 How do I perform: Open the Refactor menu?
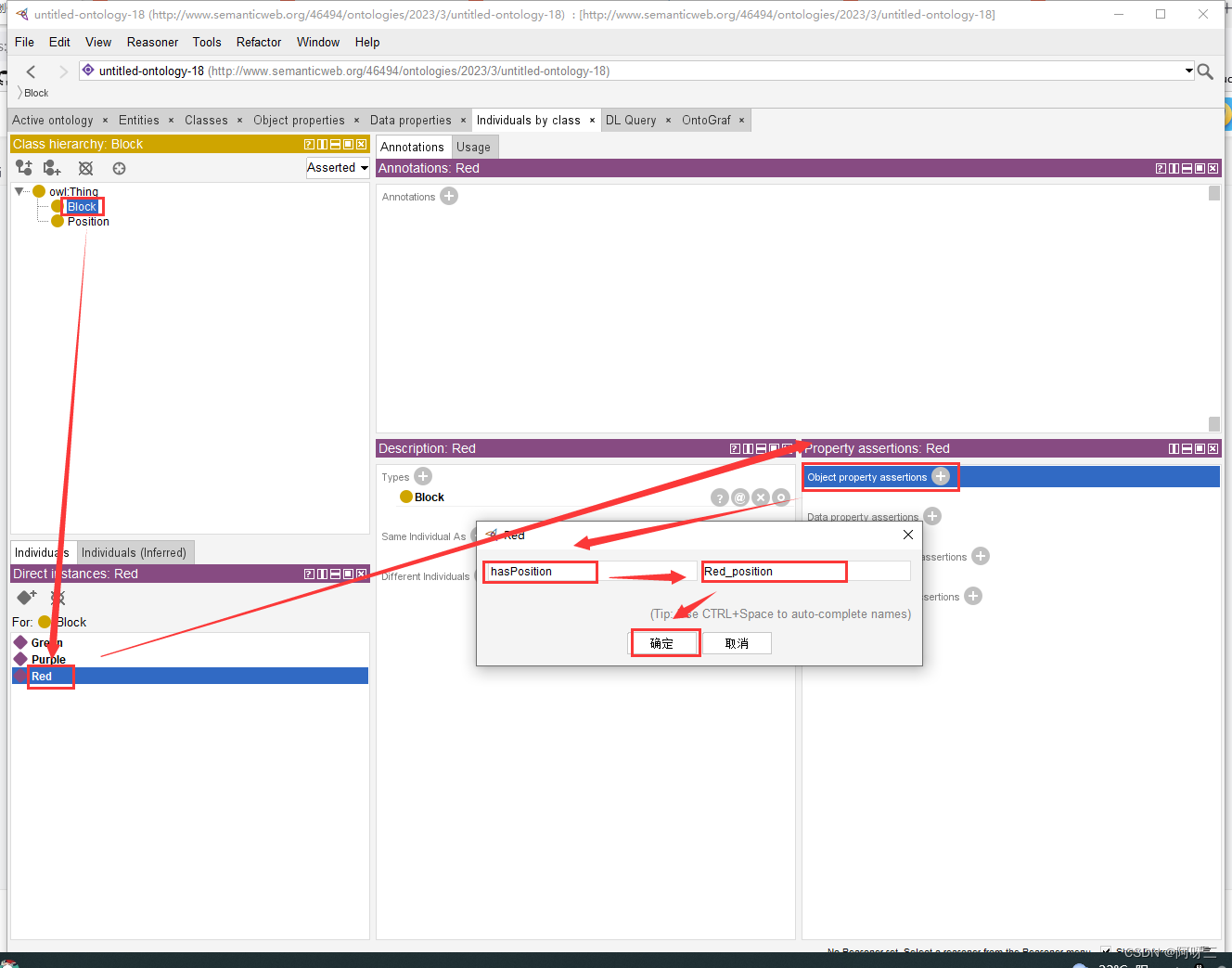259,42
